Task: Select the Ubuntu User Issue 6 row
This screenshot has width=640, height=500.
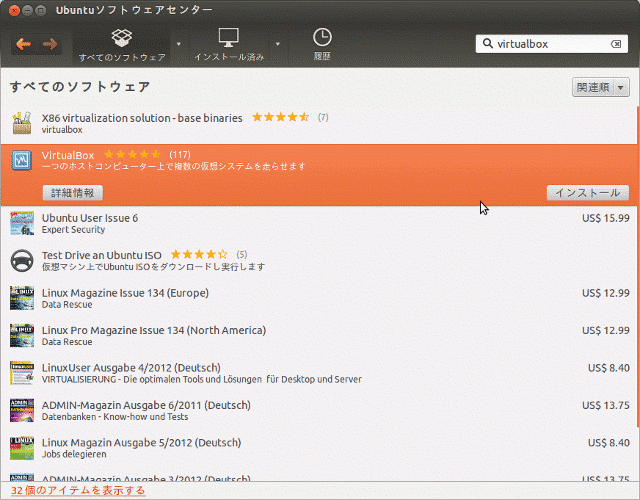Action: click(318, 224)
